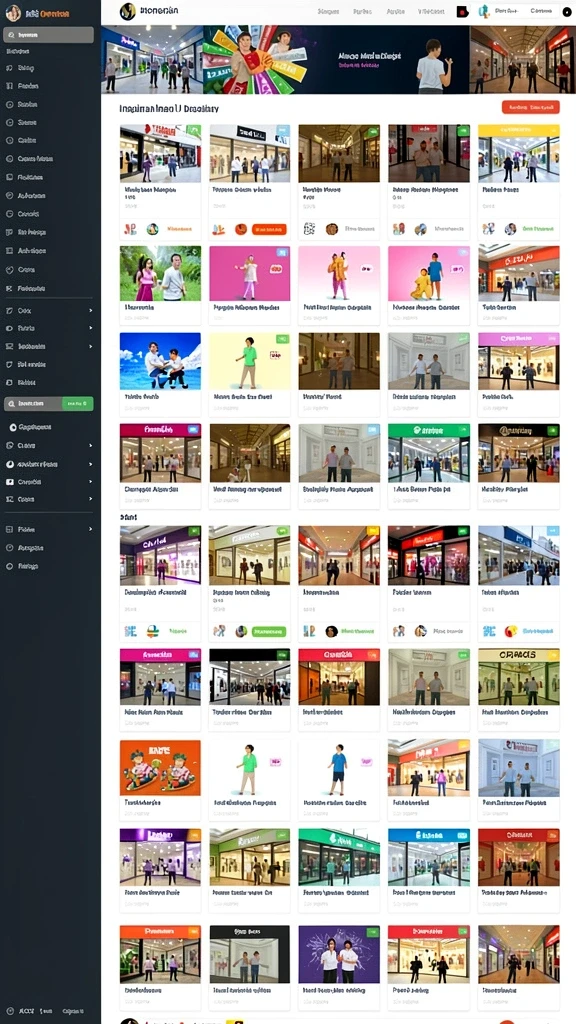Click the orange-red button beside the directory heading
The height and width of the screenshot is (1024, 576).
530,107
